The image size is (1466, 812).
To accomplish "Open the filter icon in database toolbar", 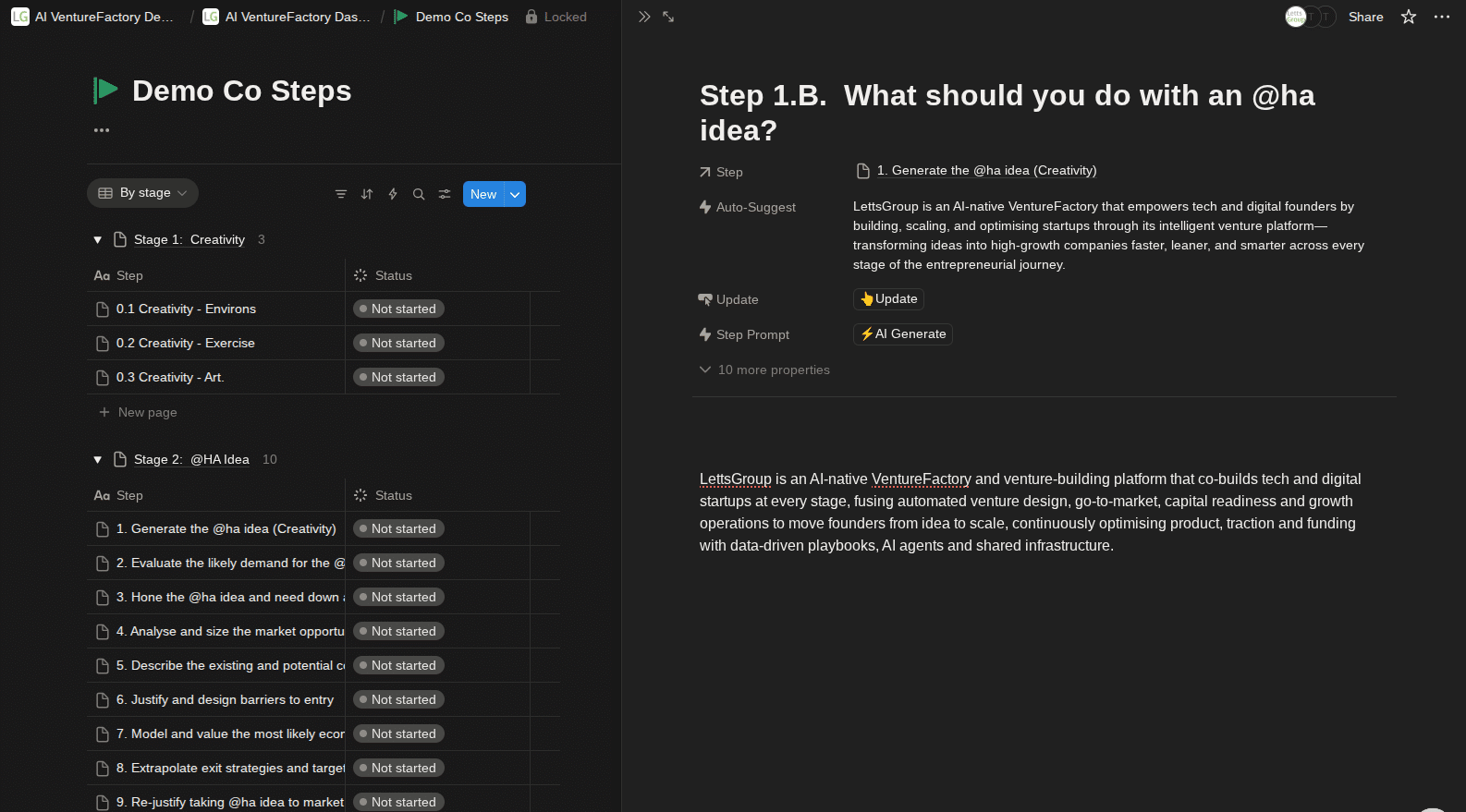I will 341,194.
